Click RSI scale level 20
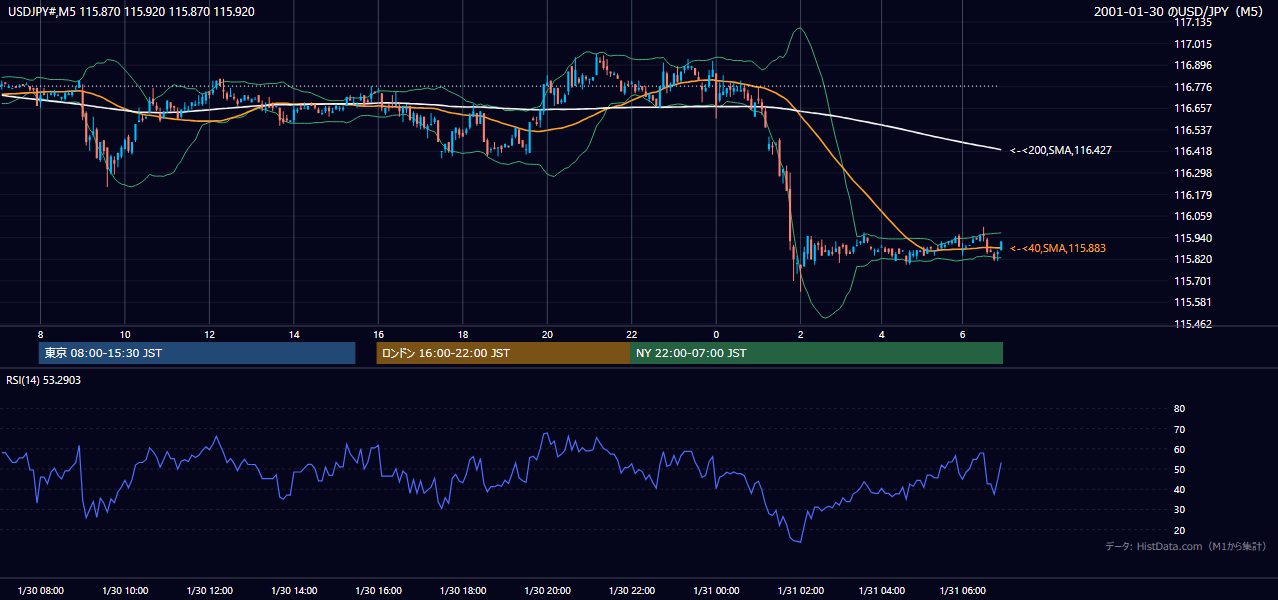Viewport: 1278px width, 600px height. pos(1179,530)
